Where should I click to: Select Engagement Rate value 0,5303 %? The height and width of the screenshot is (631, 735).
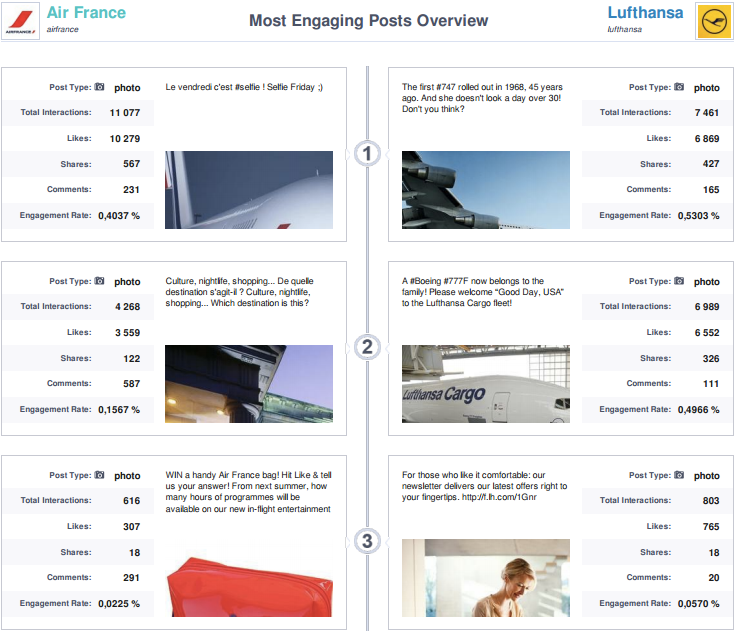pyautogui.click(x=698, y=216)
